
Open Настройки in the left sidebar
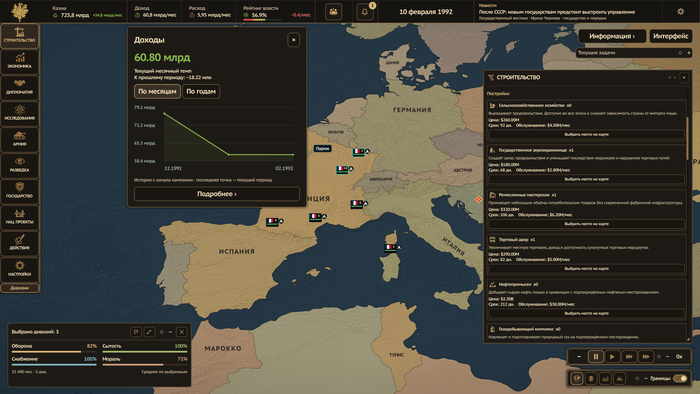pyautogui.click(x=20, y=269)
